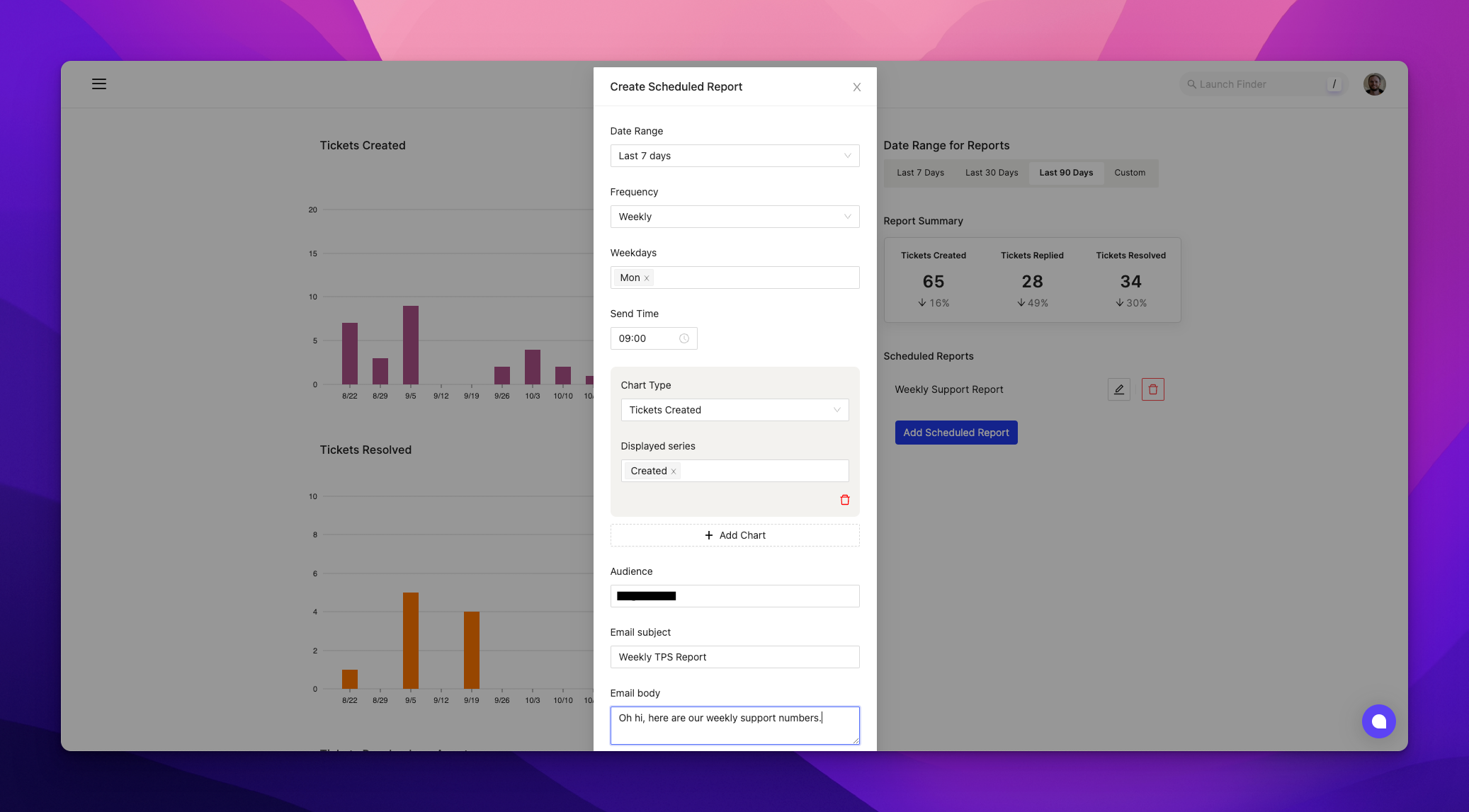1469x812 pixels.
Task: Click the Tickets Replied count 28
Action: click(1032, 282)
